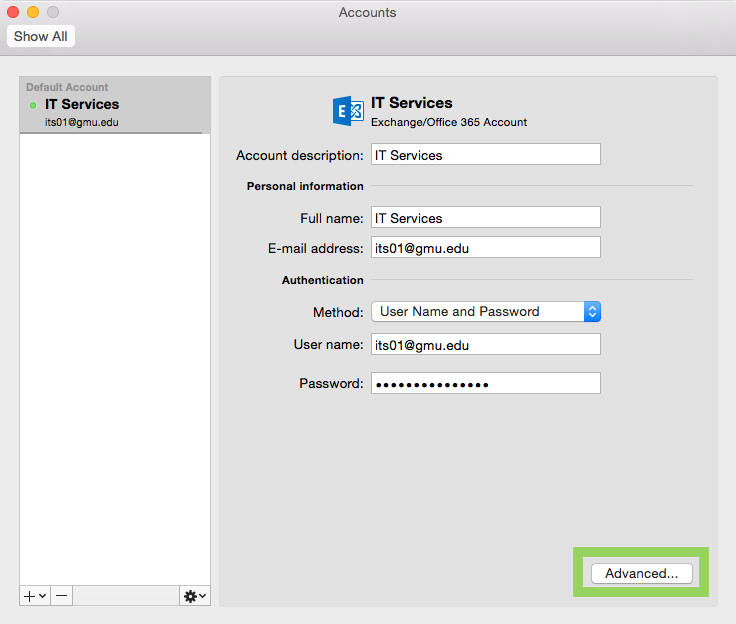Click the empty area of accounts list

click(x=114, y=350)
